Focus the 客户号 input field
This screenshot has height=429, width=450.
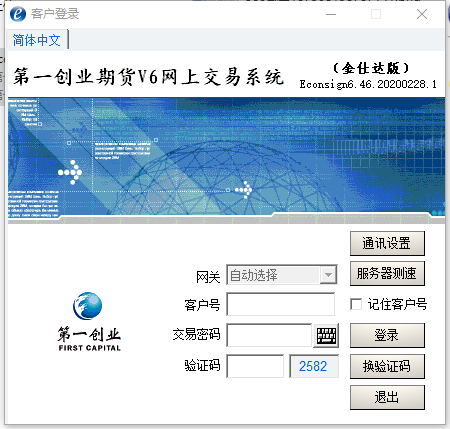click(x=281, y=304)
